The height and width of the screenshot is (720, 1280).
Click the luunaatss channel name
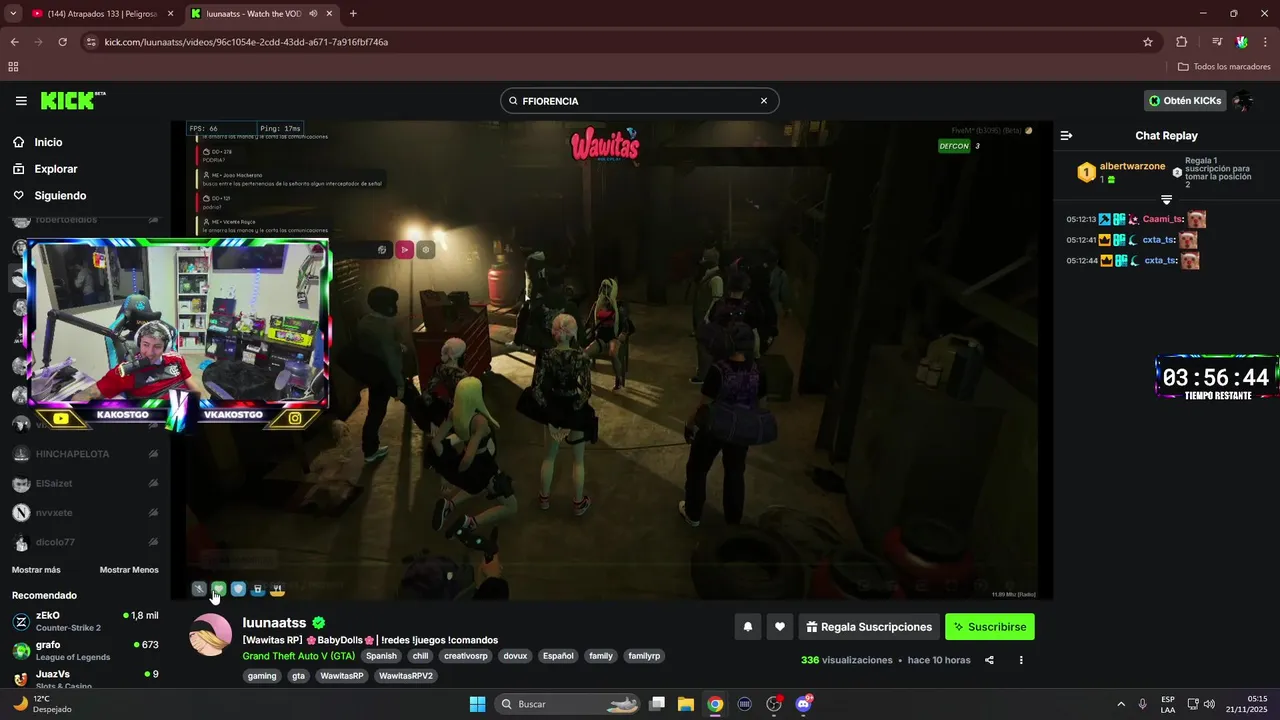click(274, 622)
